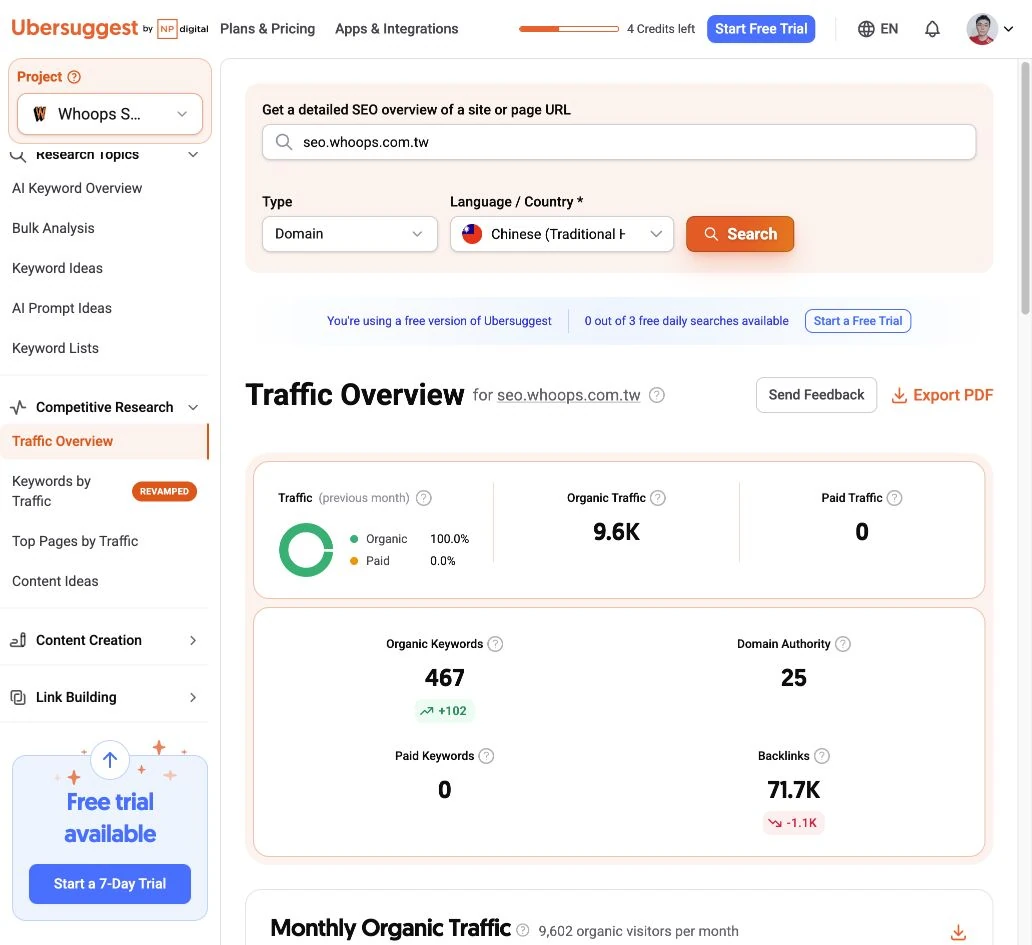Viewport: 1032px width, 945px height.
Task: Click the Competitive Research pulse icon
Action: point(18,407)
